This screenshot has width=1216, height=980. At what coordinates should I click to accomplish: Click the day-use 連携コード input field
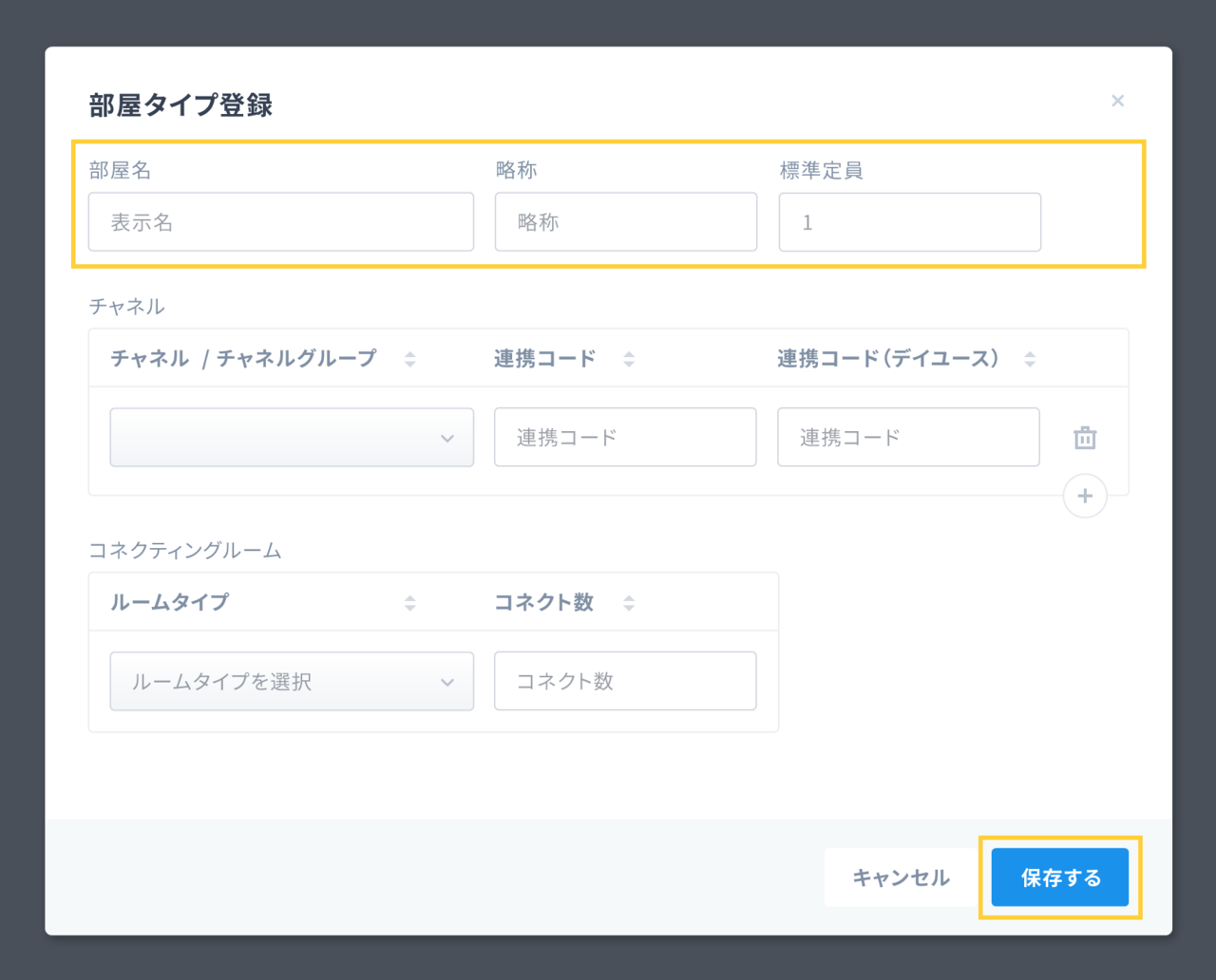908,438
